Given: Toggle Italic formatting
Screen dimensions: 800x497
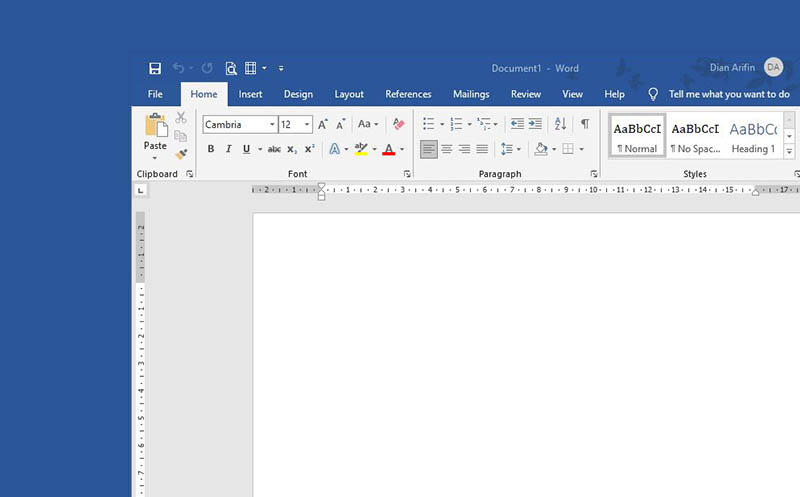Looking at the screenshot, I should pyautogui.click(x=229, y=149).
